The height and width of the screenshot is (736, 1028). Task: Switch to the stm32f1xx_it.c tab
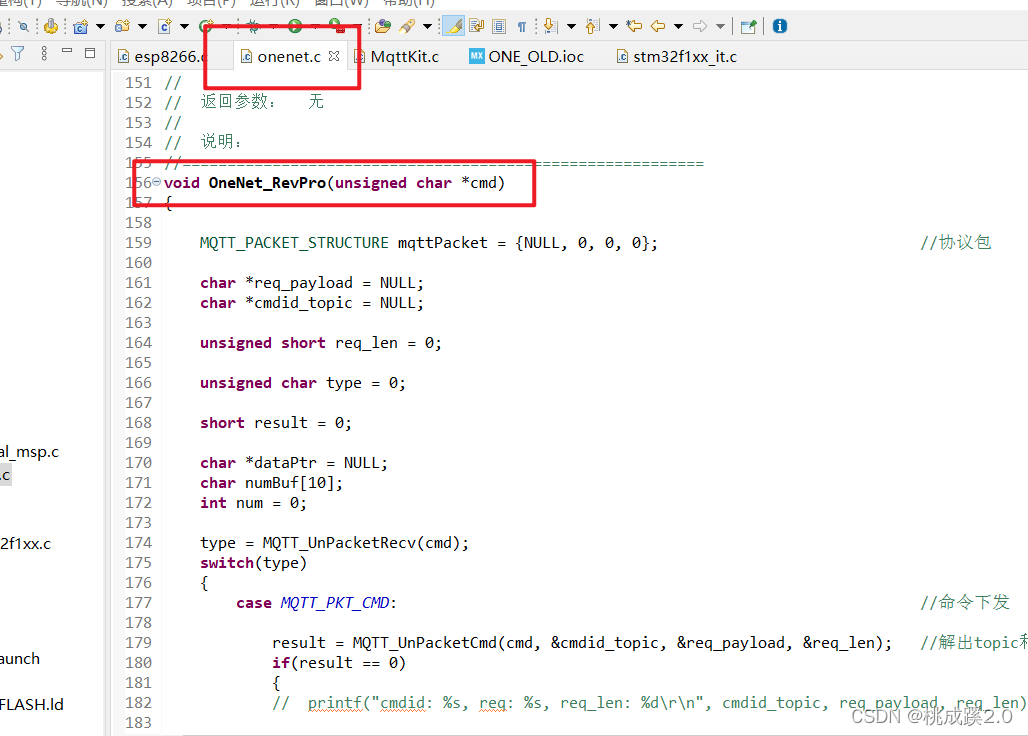click(677, 56)
